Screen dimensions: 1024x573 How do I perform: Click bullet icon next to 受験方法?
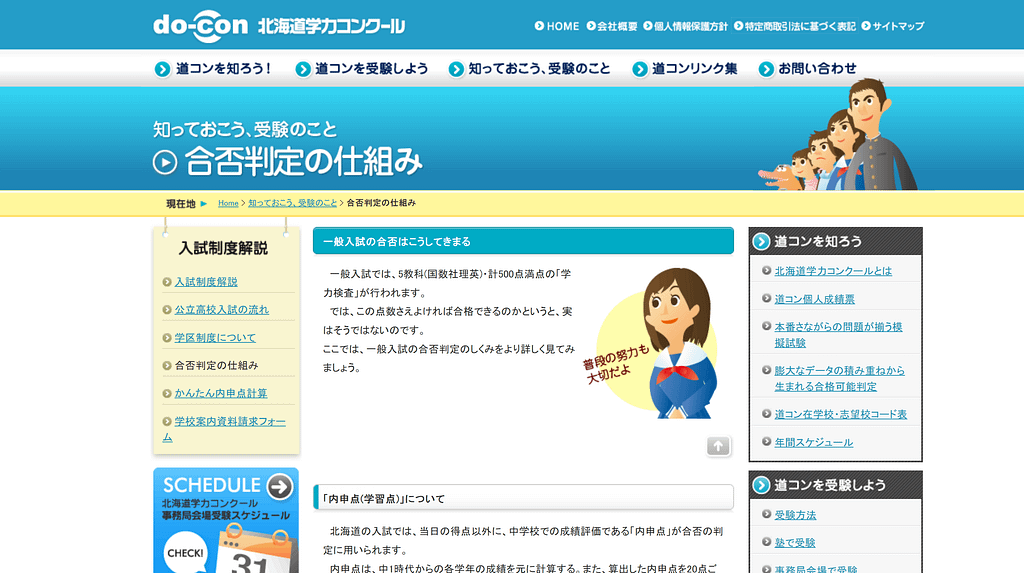click(767, 514)
